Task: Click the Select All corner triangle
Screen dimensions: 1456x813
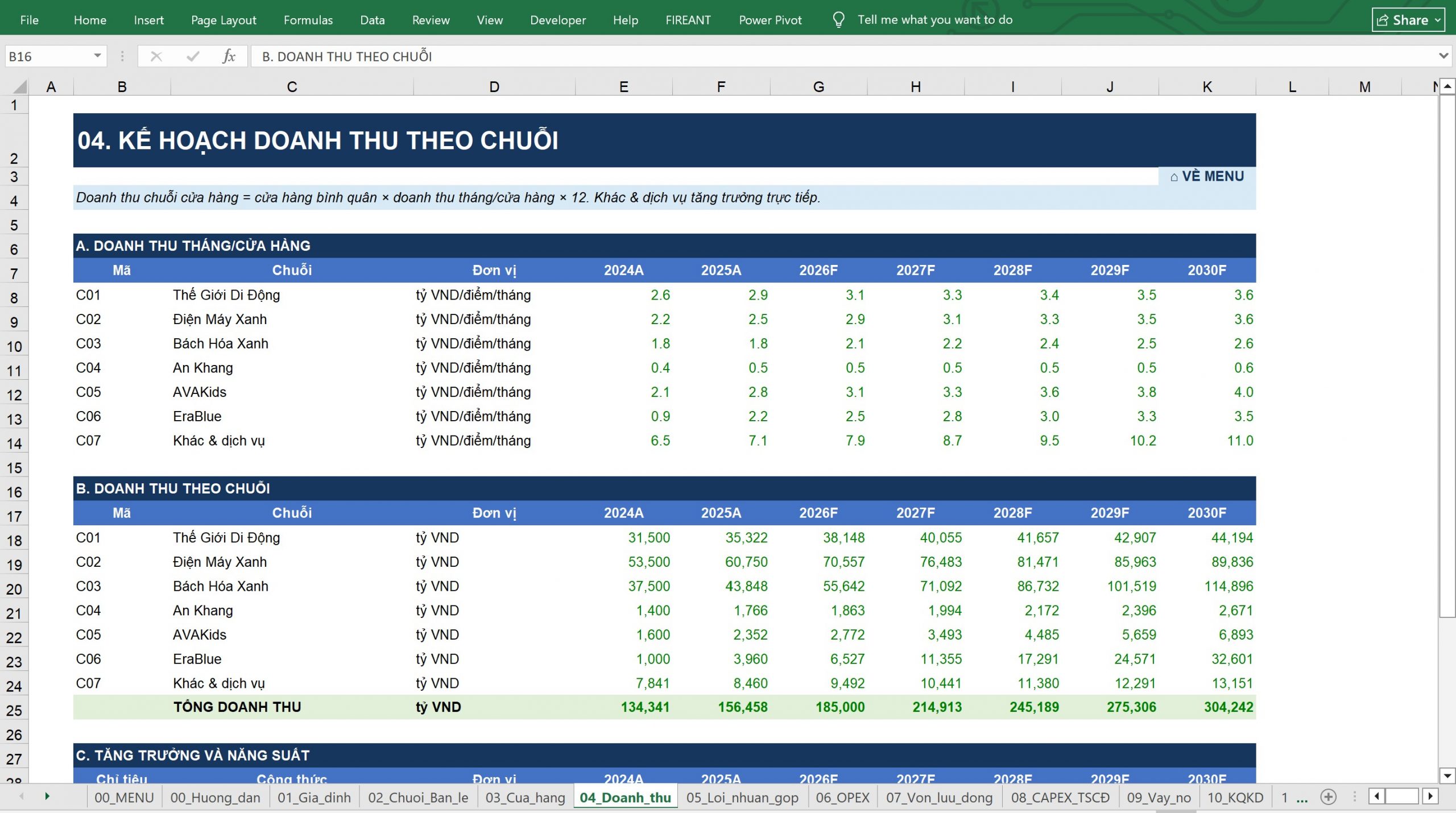Action: tap(20, 87)
